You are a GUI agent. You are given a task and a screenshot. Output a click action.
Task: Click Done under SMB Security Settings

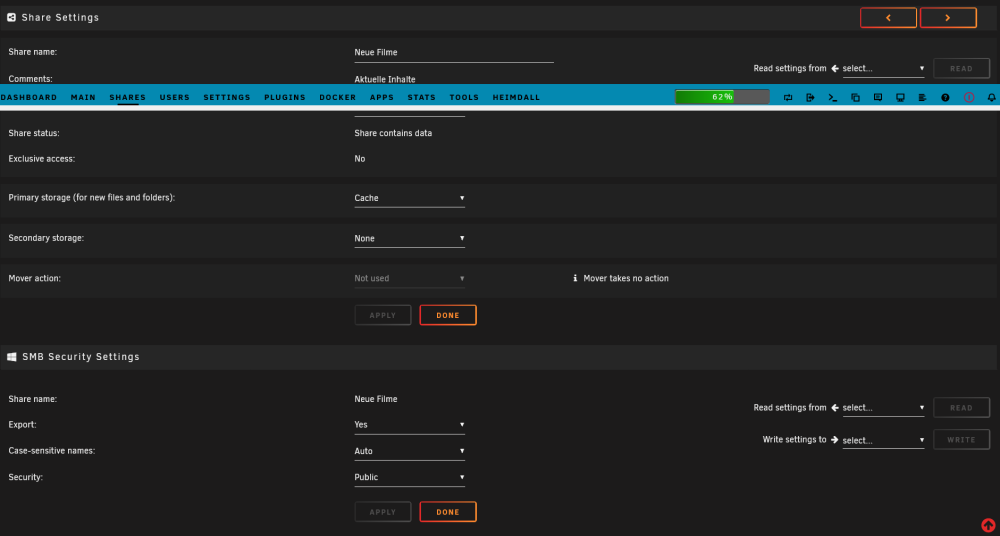[x=448, y=512]
